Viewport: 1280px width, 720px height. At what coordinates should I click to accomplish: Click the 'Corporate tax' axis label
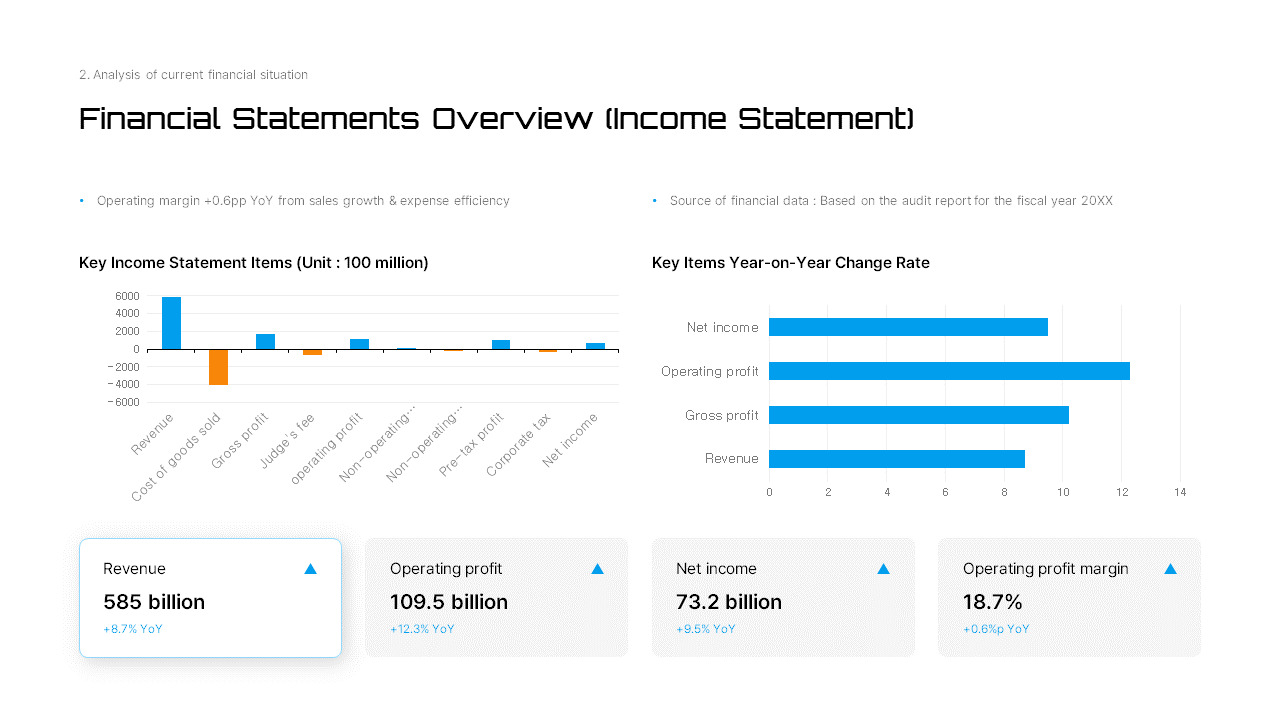[519, 444]
